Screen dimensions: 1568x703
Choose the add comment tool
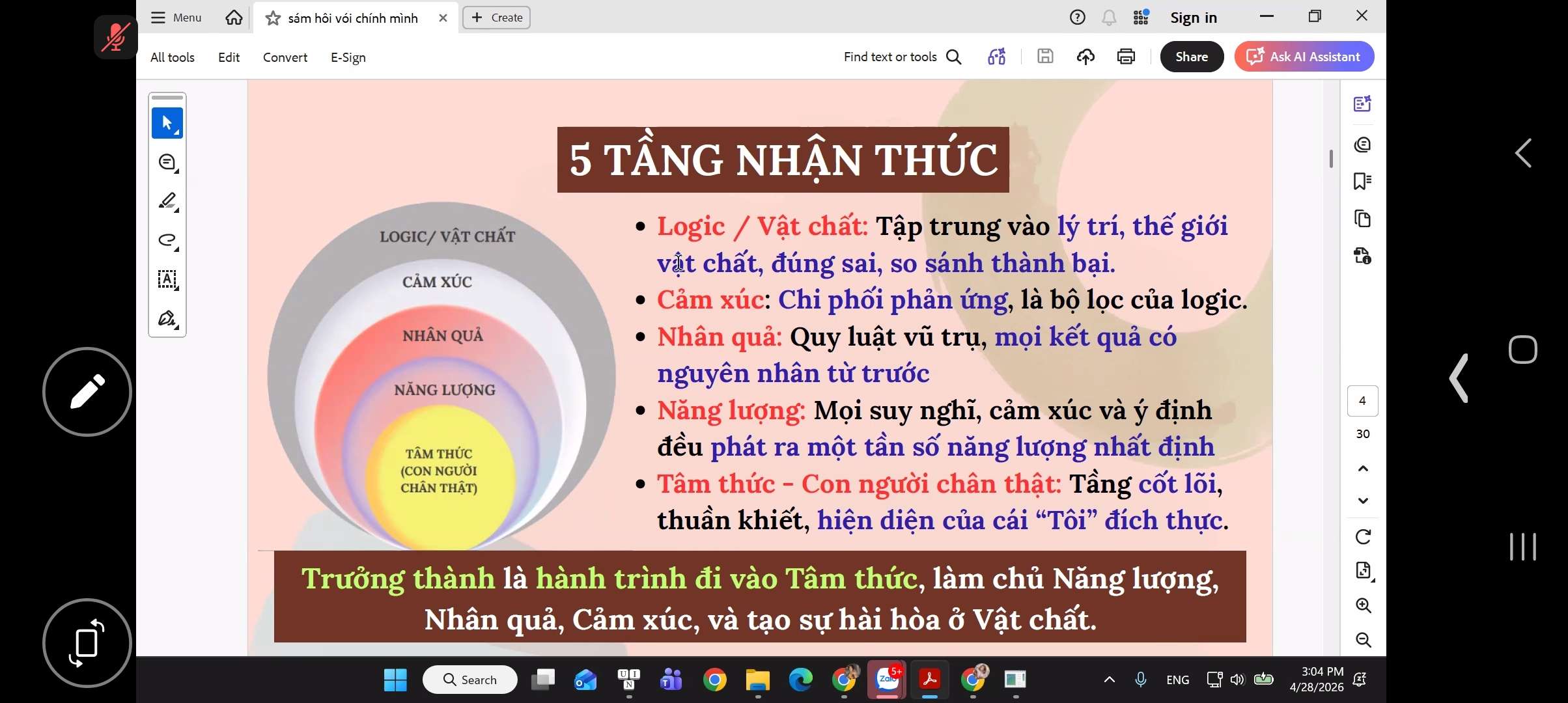click(x=167, y=163)
